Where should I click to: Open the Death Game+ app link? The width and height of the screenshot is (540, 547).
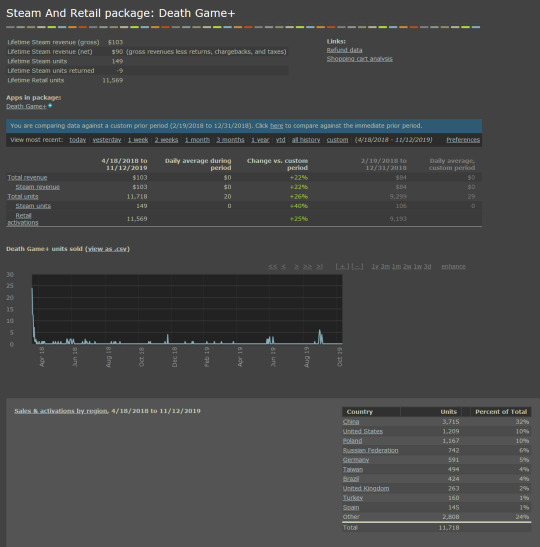26,106
